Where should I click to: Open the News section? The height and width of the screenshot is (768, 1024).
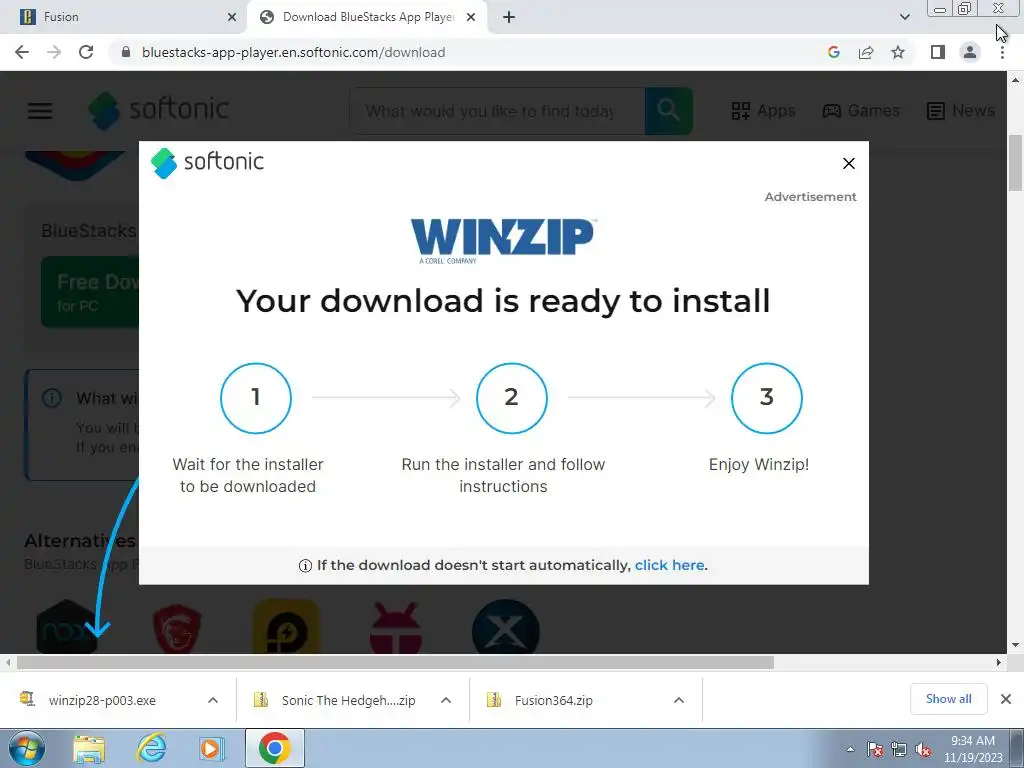pos(961,110)
